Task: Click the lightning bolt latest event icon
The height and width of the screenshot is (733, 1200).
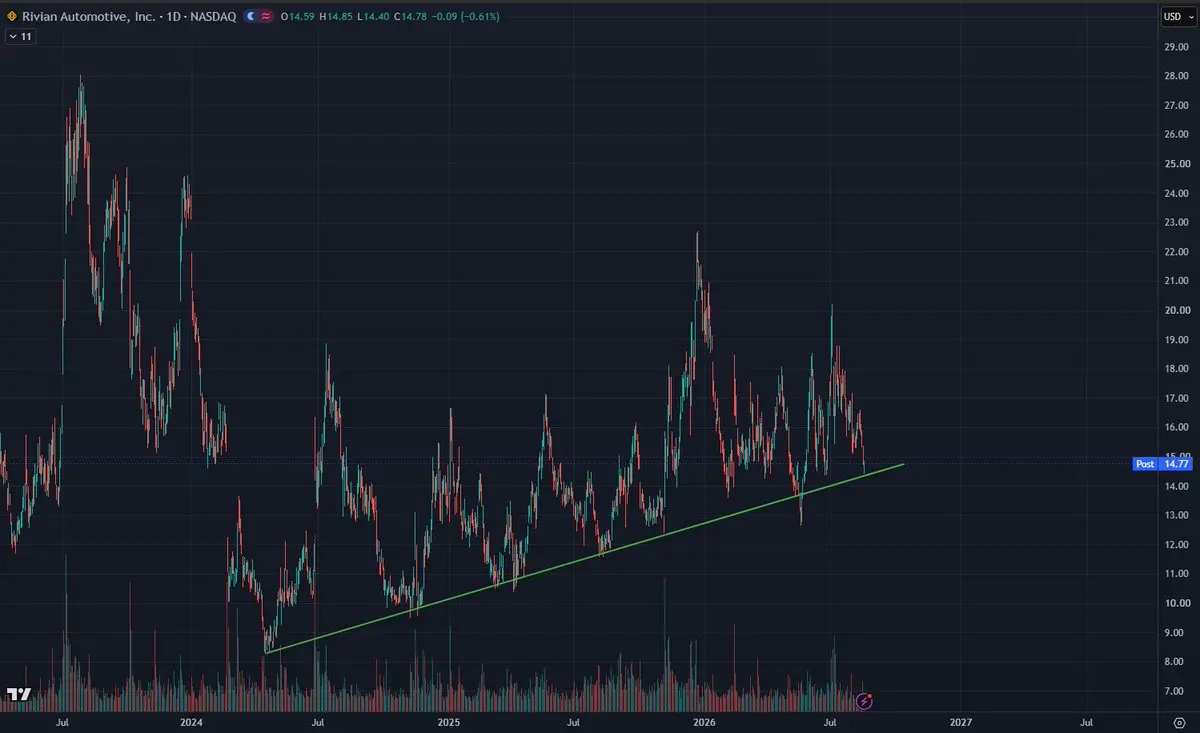Action: tap(865, 701)
